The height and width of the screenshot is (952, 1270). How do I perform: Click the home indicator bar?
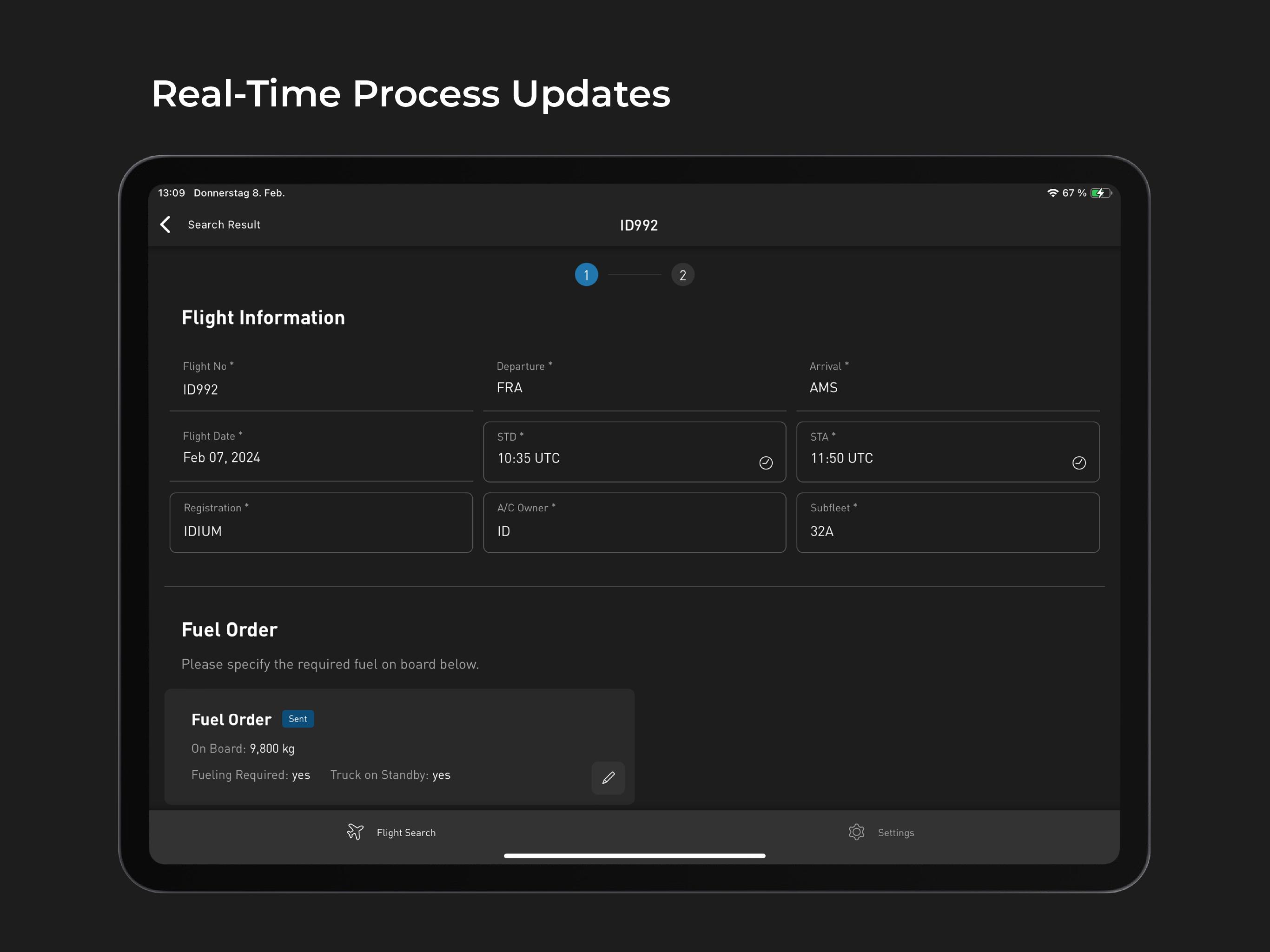pos(635,855)
